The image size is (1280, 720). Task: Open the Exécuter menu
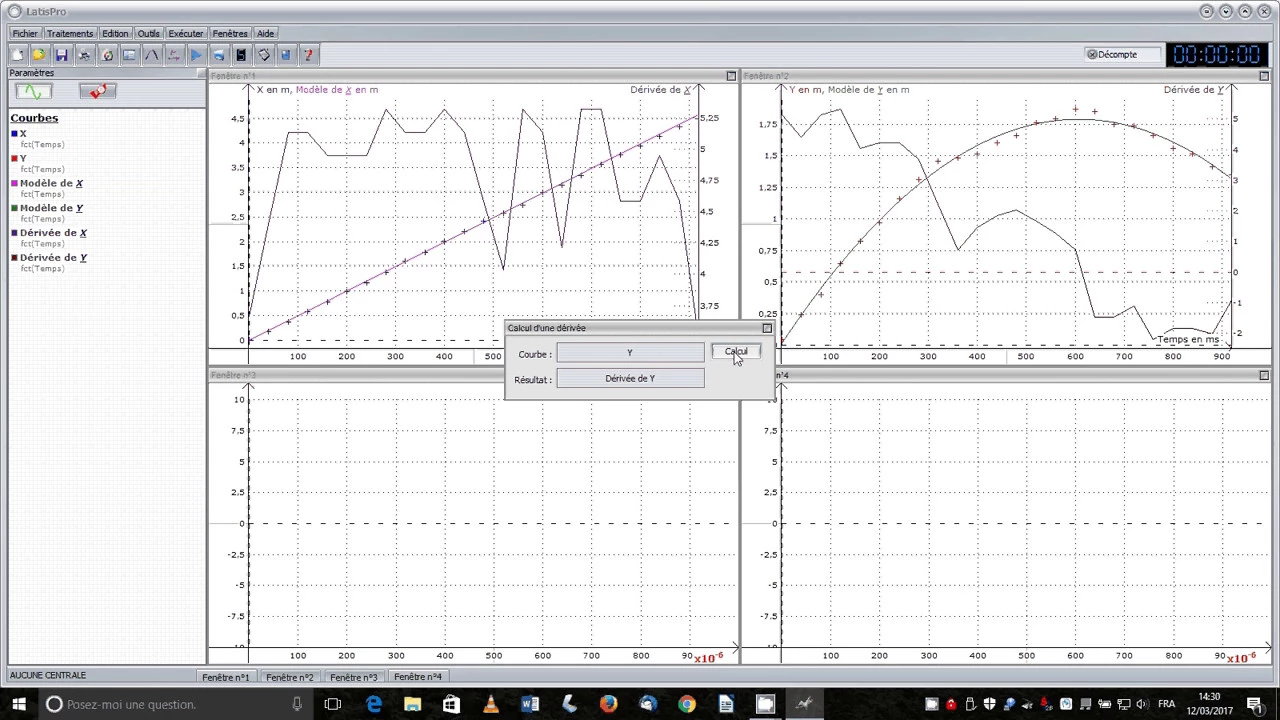coord(186,33)
